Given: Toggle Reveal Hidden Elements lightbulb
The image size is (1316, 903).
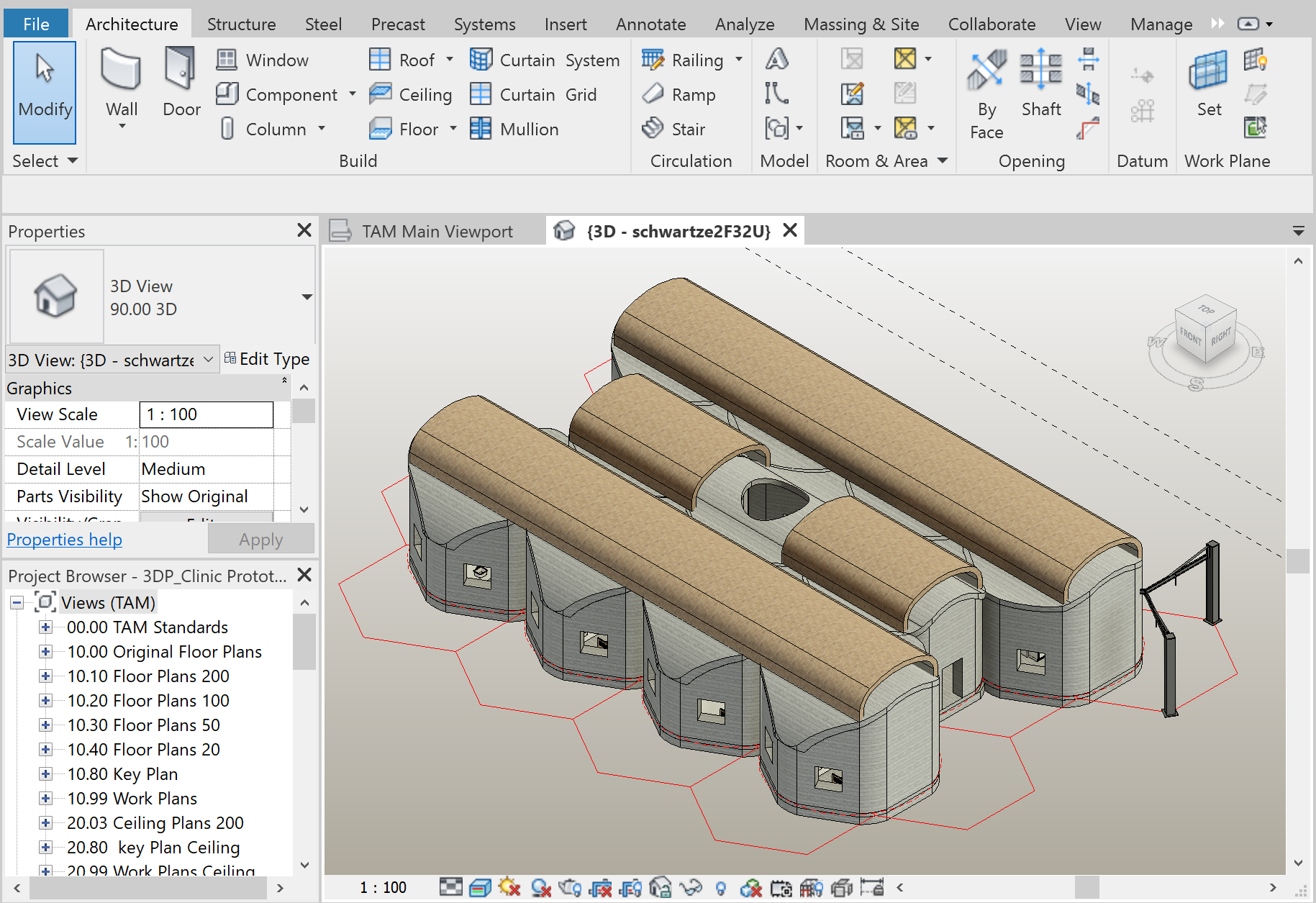Looking at the screenshot, I should [x=722, y=887].
